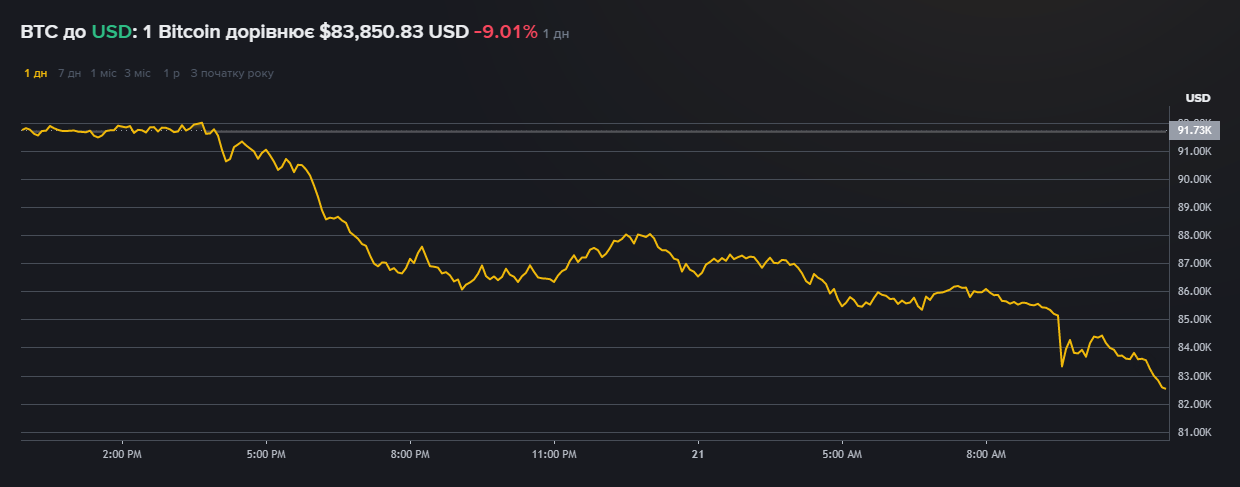1240x487 pixels.
Task: Click the BTC label in the header
Action: (39, 32)
